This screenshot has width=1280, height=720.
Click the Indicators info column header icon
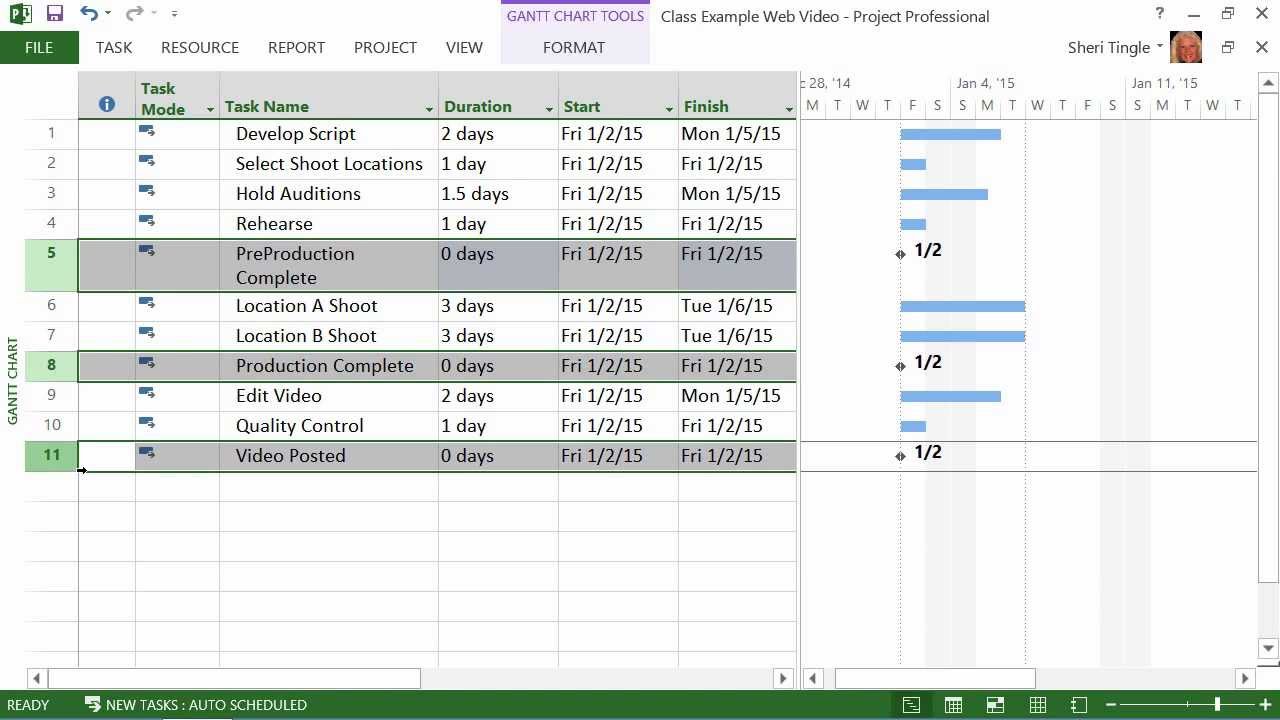coord(107,105)
